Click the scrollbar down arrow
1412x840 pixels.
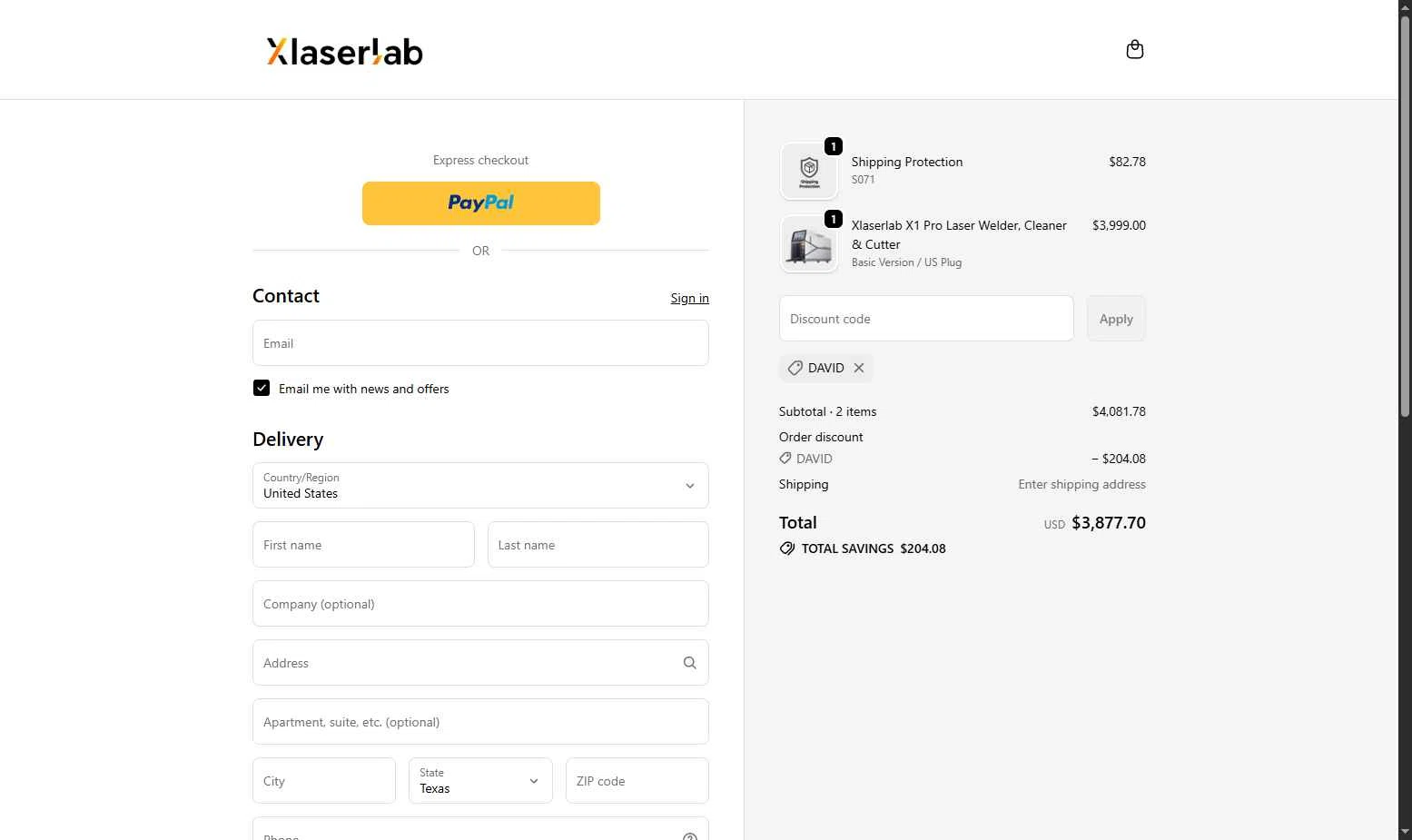pyautogui.click(x=1405, y=832)
